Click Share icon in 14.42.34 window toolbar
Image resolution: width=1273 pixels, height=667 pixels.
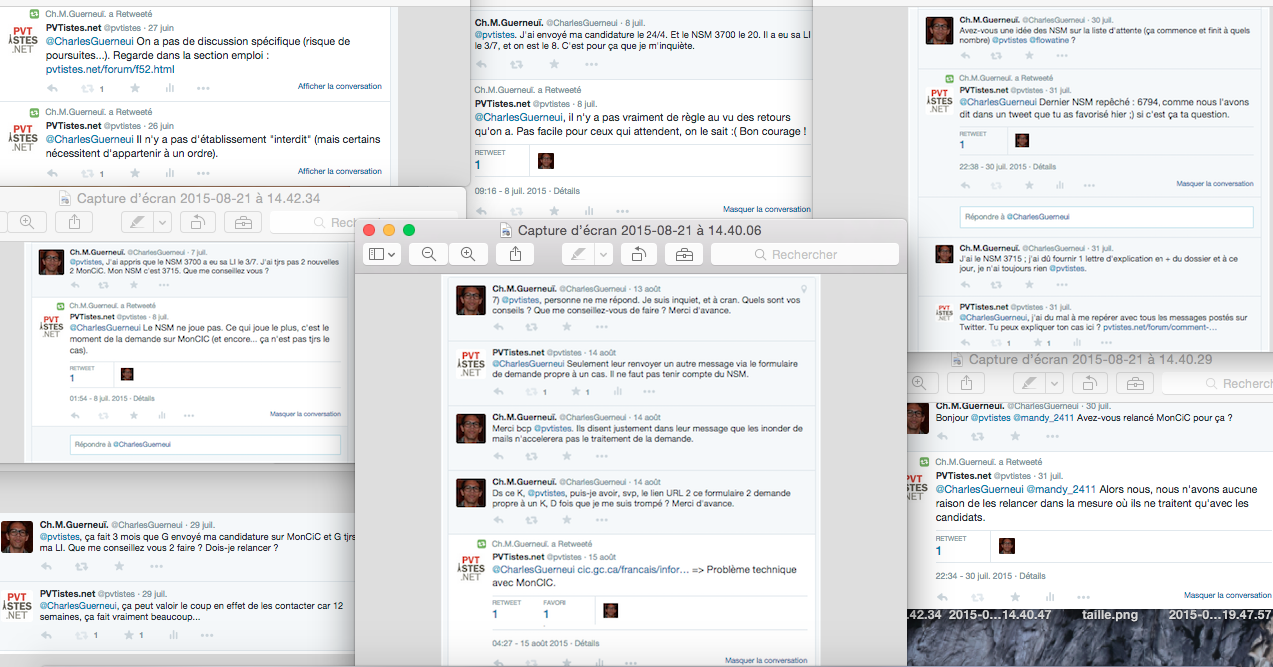[x=74, y=222]
